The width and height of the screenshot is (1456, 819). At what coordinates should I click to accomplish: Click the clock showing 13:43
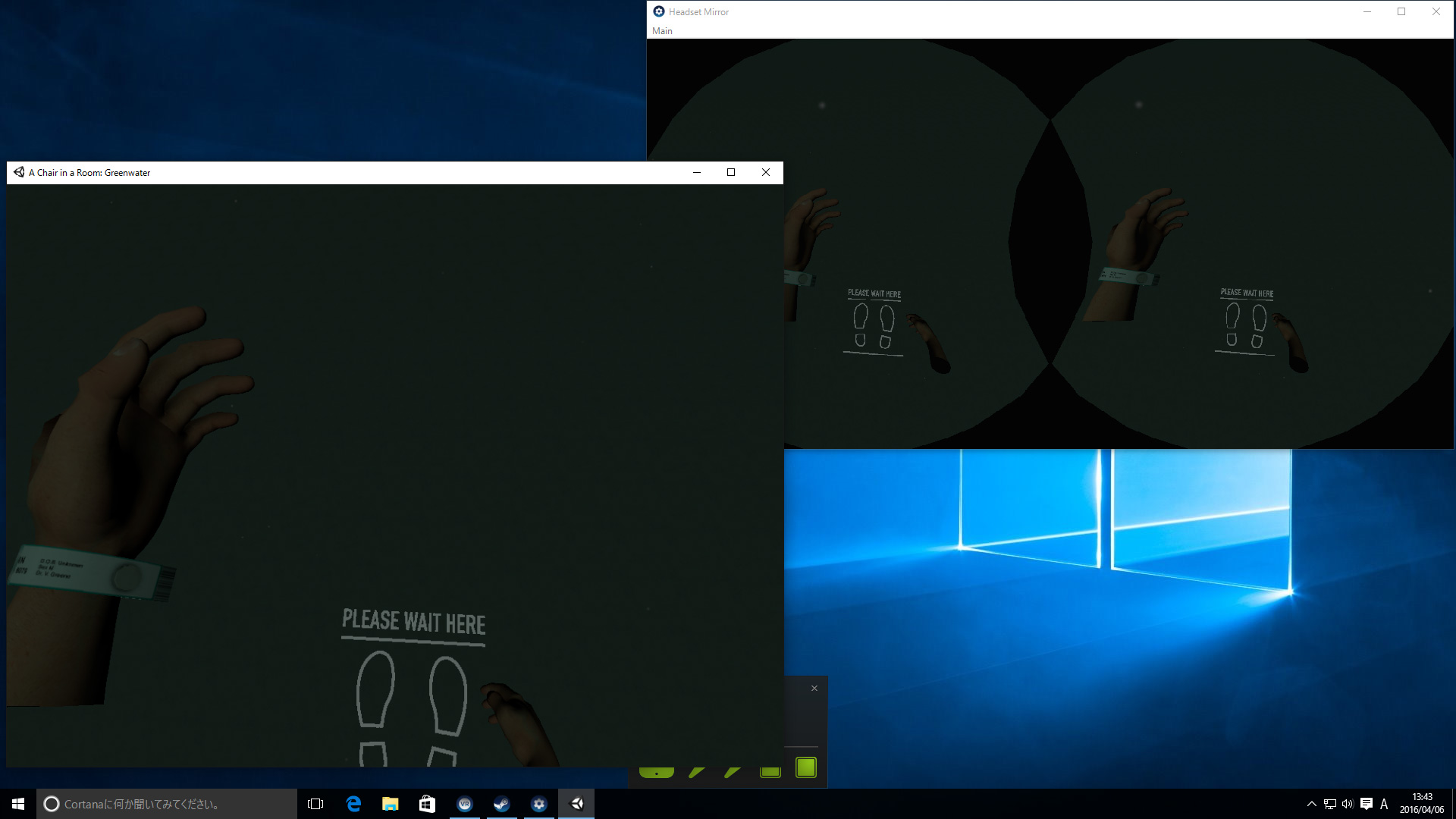point(1422,803)
